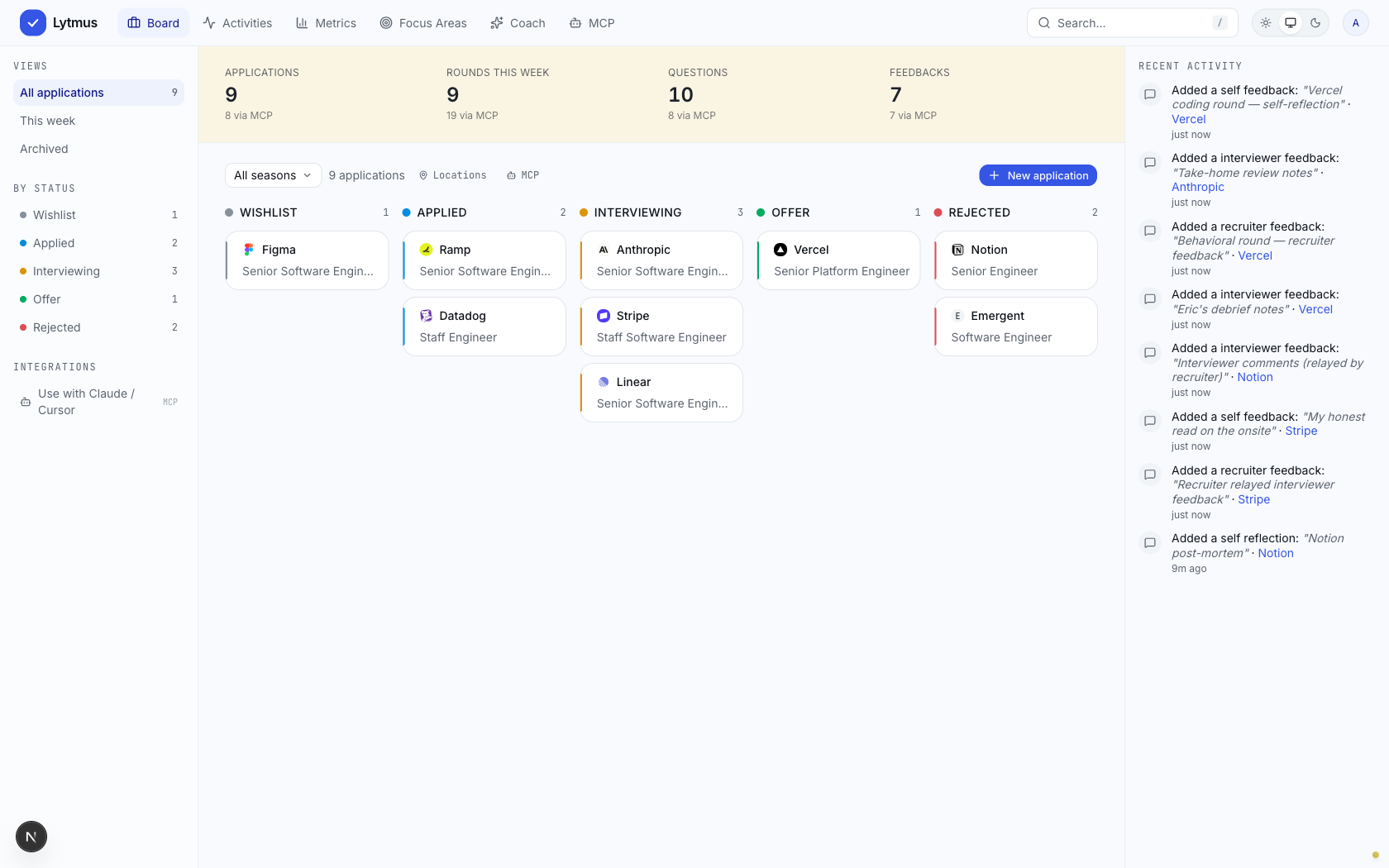The height and width of the screenshot is (868, 1389).
Task: Filter by Offer status in sidebar
Action: click(98, 299)
